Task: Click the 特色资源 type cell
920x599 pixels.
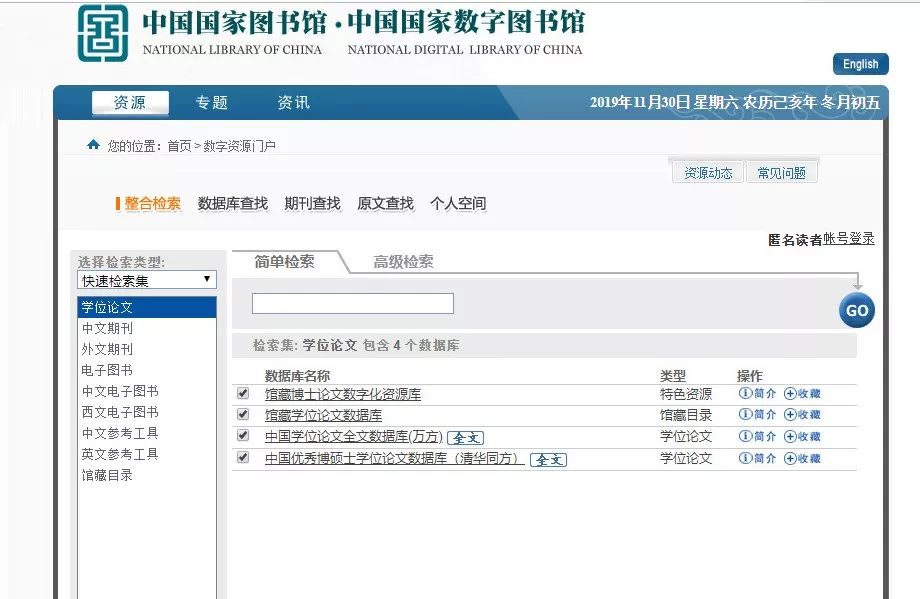Action: (686, 394)
